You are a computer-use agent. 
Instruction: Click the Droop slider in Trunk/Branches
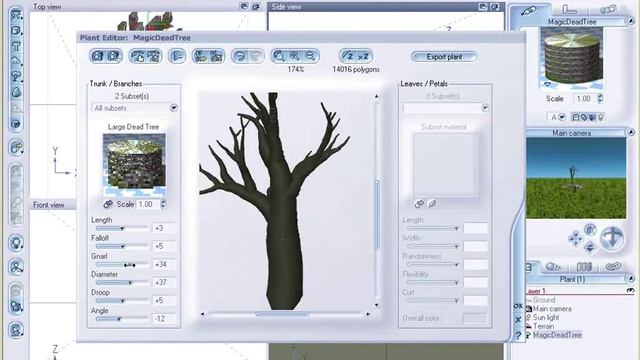tap(122, 300)
